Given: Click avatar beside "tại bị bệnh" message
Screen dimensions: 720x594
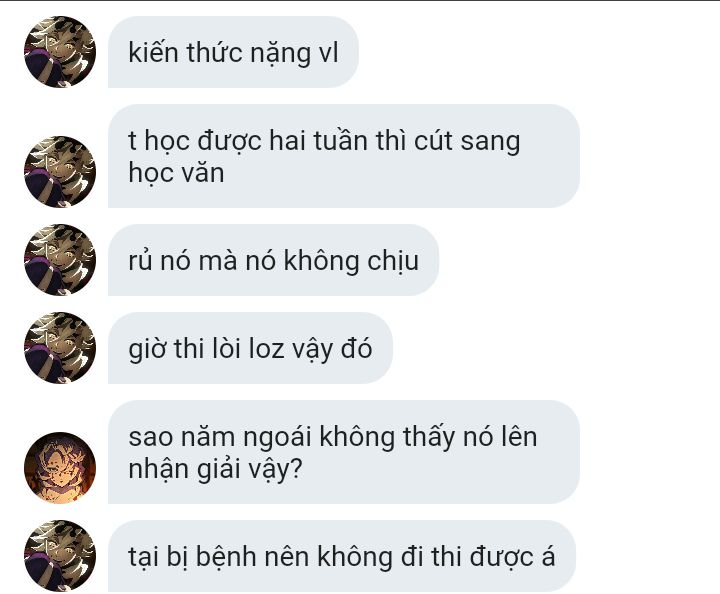Looking at the screenshot, I should [x=60, y=556].
